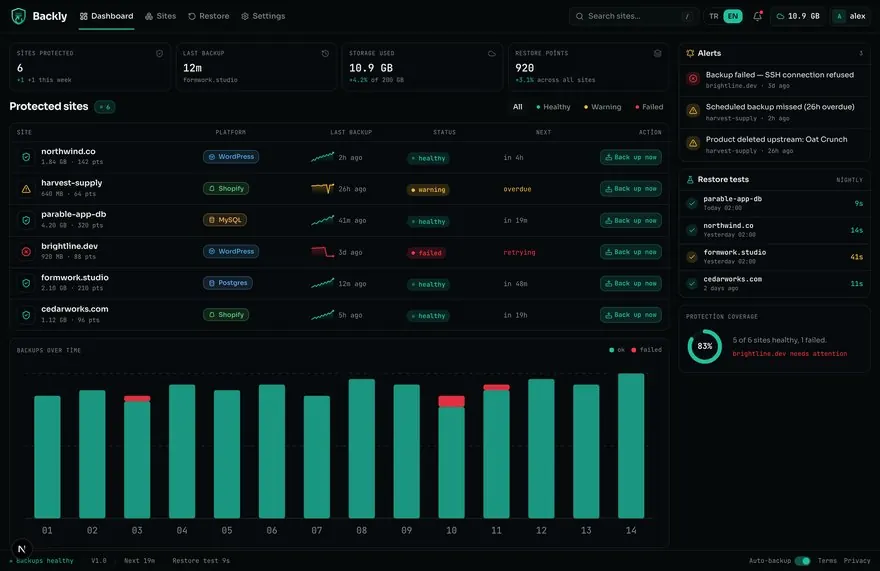This screenshot has width=880, height=571.
Task: Click the red failed segment on bar 10
Action: pos(451,401)
